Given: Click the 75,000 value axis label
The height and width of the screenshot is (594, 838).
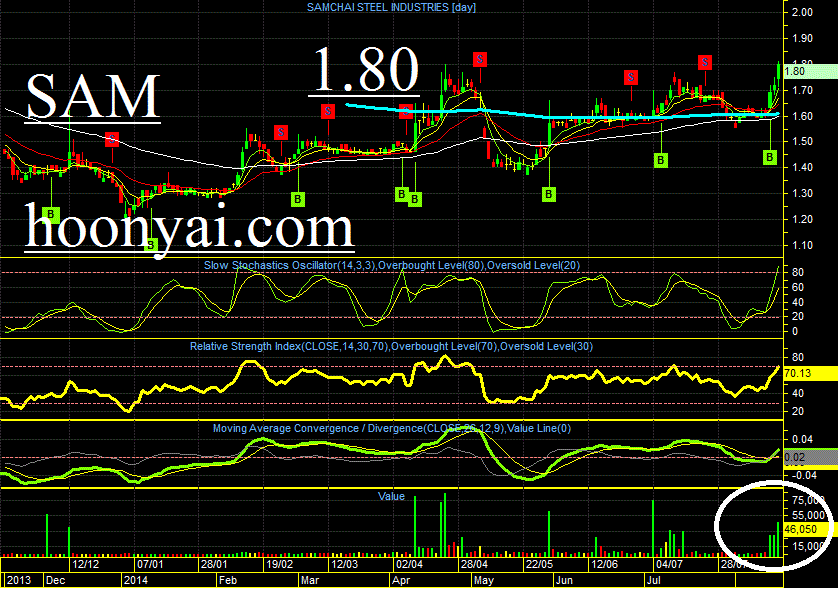Looking at the screenshot, I should pyautogui.click(x=808, y=500).
